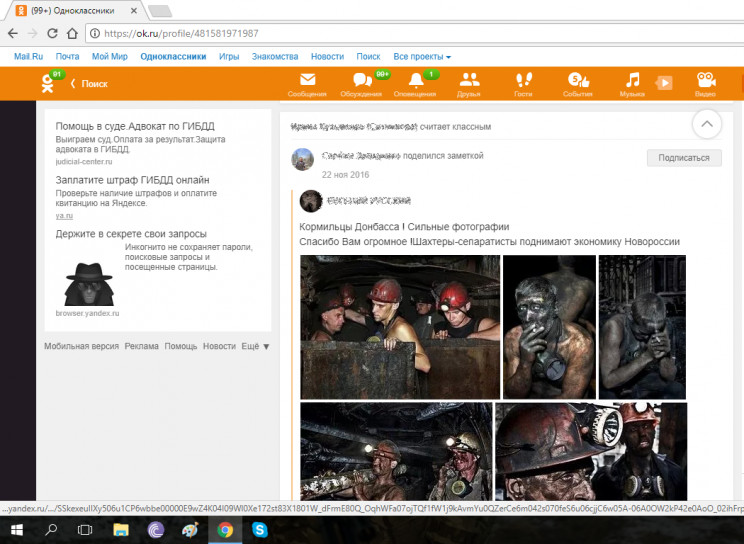Open photo of miners in red helmets
Screen dimensions: 744x544
(400, 327)
